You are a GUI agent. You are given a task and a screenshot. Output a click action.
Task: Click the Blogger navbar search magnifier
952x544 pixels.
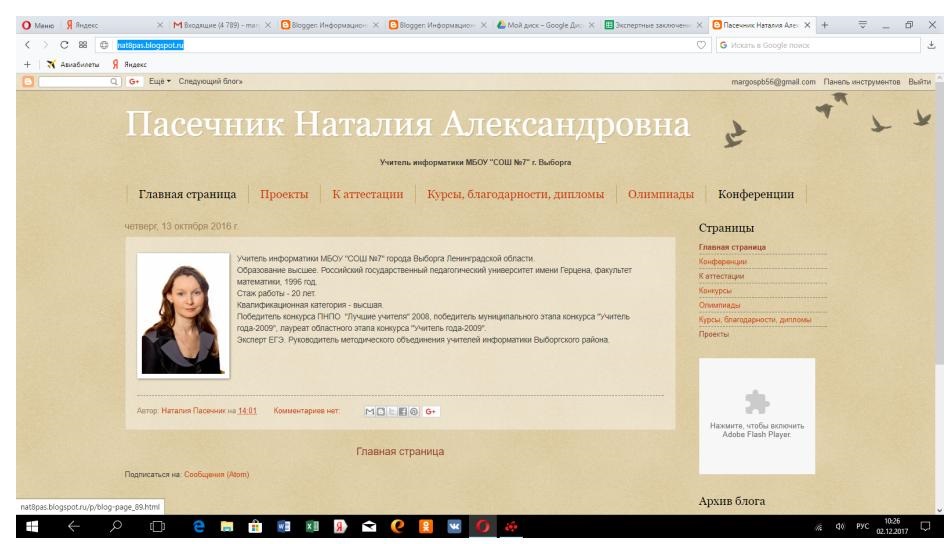(x=114, y=81)
